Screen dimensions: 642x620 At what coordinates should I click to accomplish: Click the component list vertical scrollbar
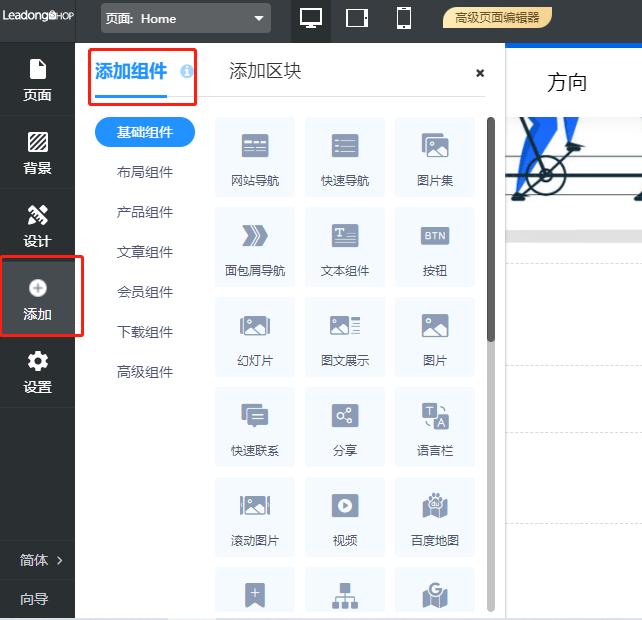tap(491, 230)
